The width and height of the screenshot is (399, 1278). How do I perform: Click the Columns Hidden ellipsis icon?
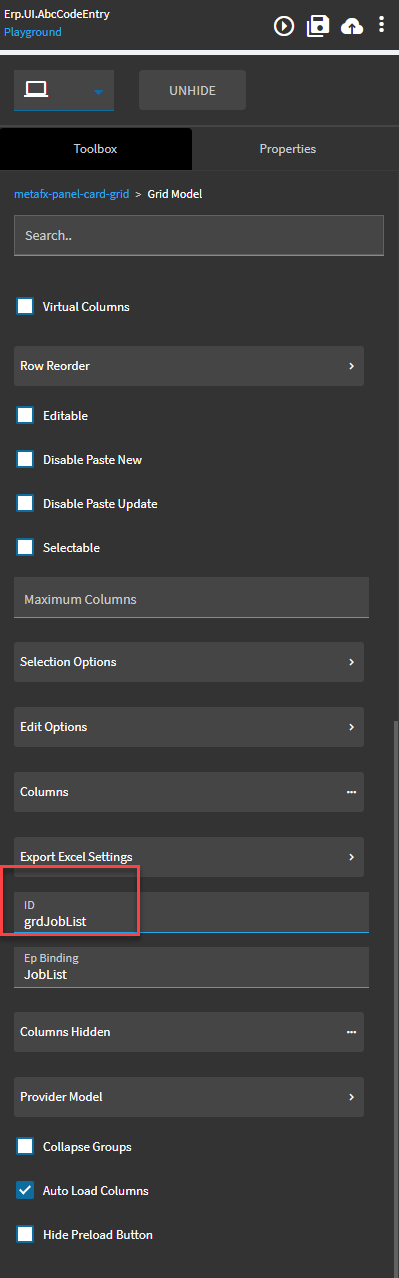pyautogui.click(x=351, y=1031)
